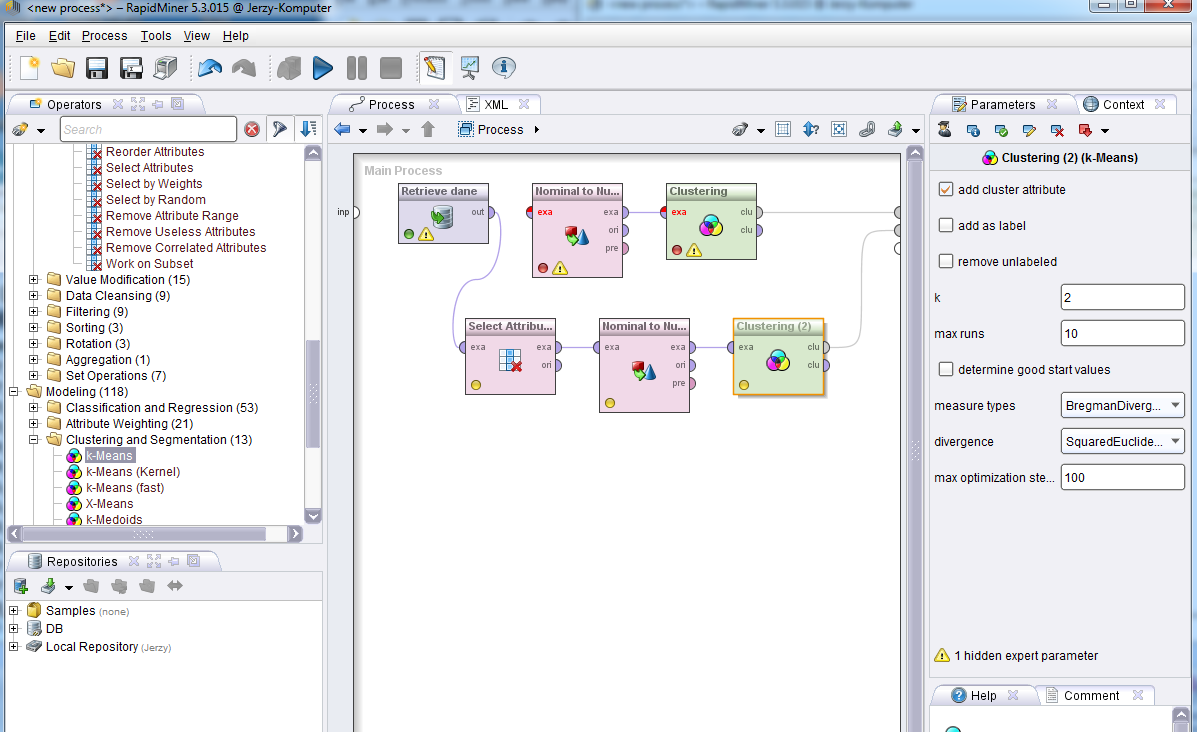Collapse Clustering and Segmentation folder
1197x732 pixels.
[34, 440]
